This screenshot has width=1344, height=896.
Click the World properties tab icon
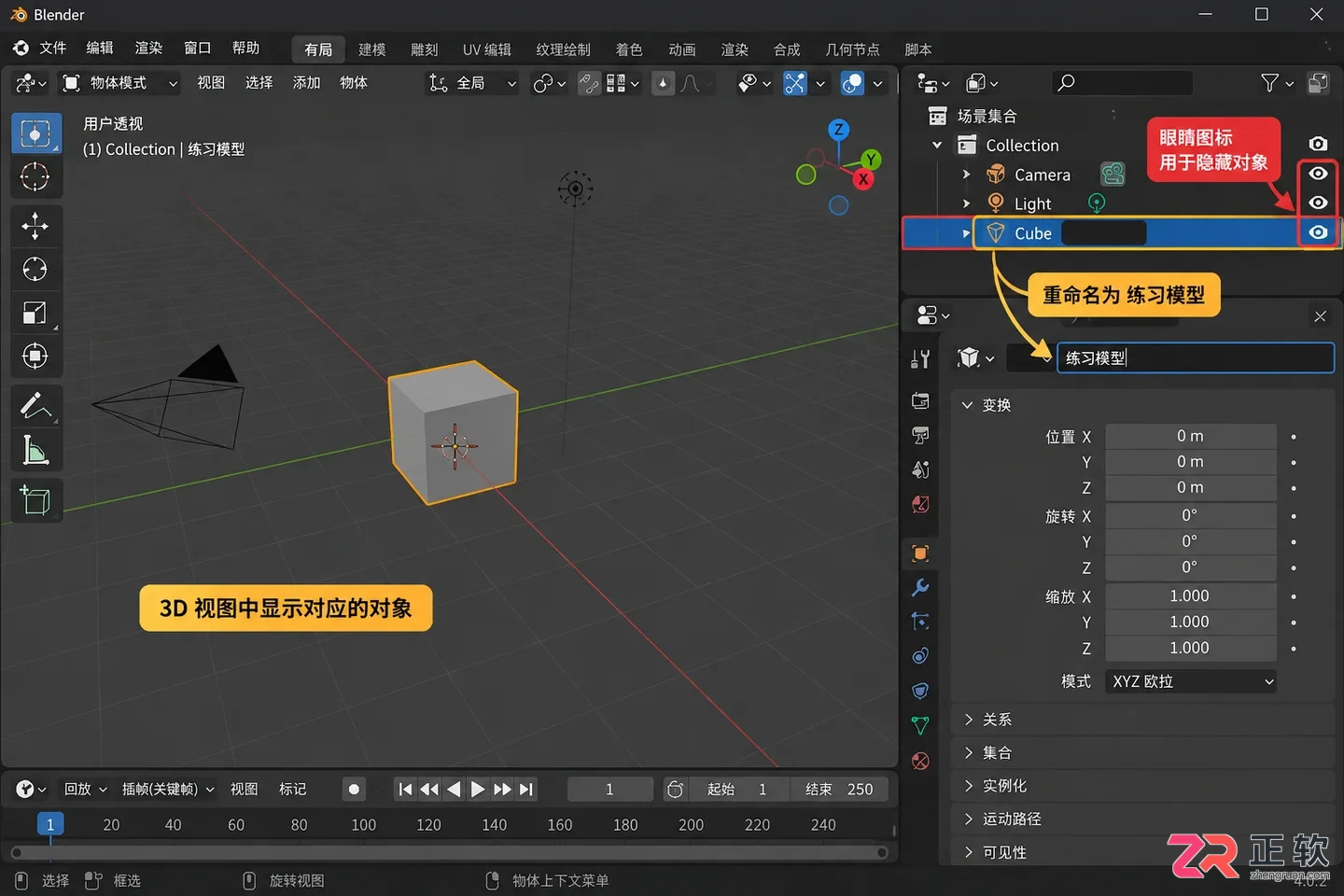click(x=920, y=504)
